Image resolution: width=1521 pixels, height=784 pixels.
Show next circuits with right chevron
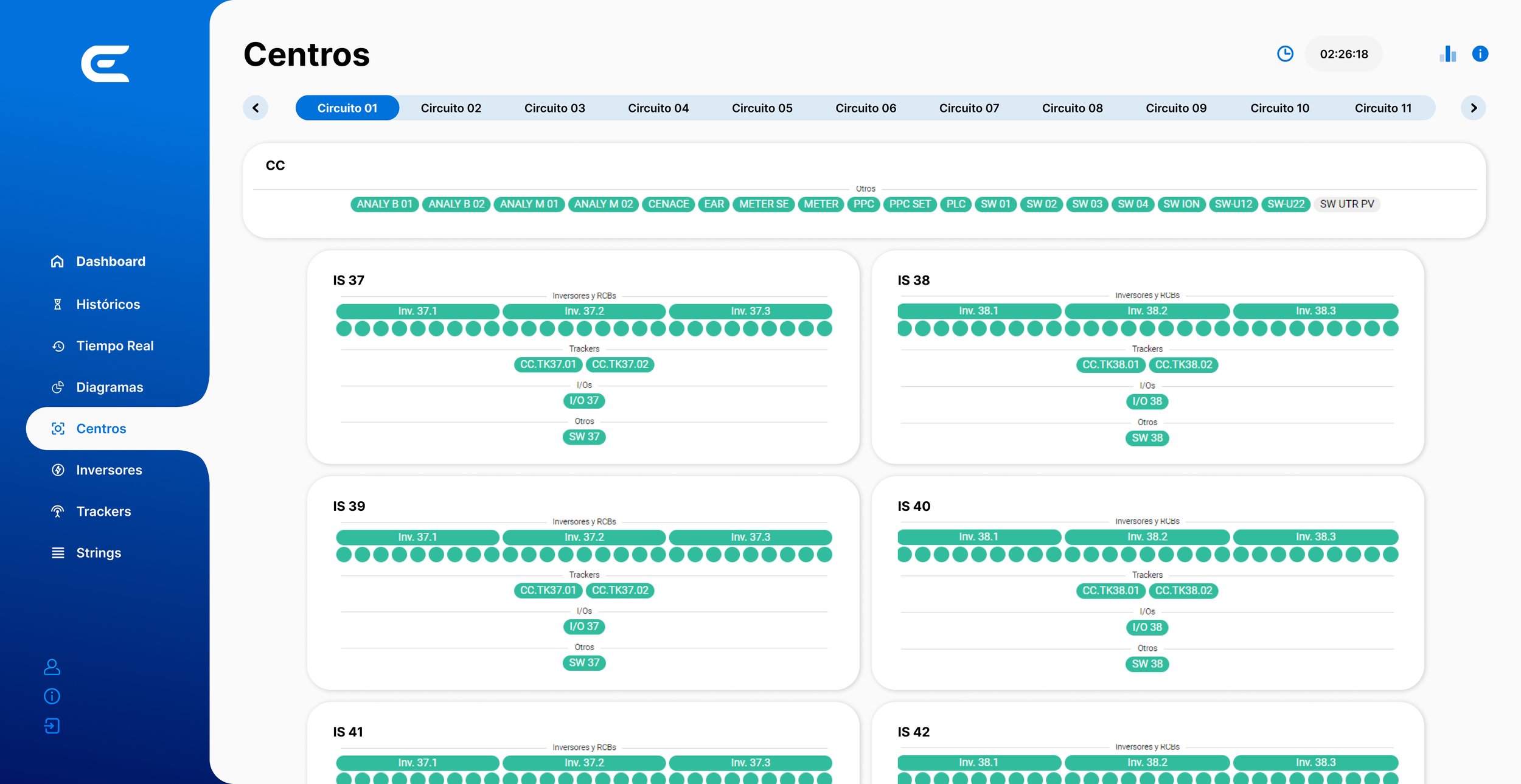(1474, 108)
